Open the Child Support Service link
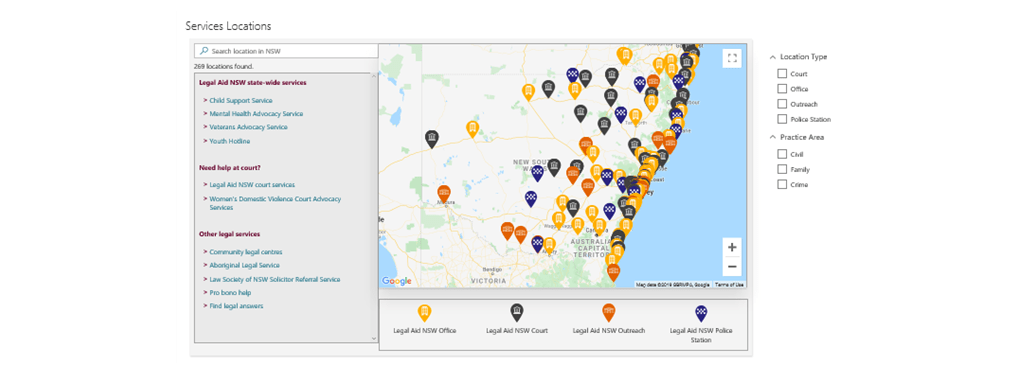 (x=241, y=101)
